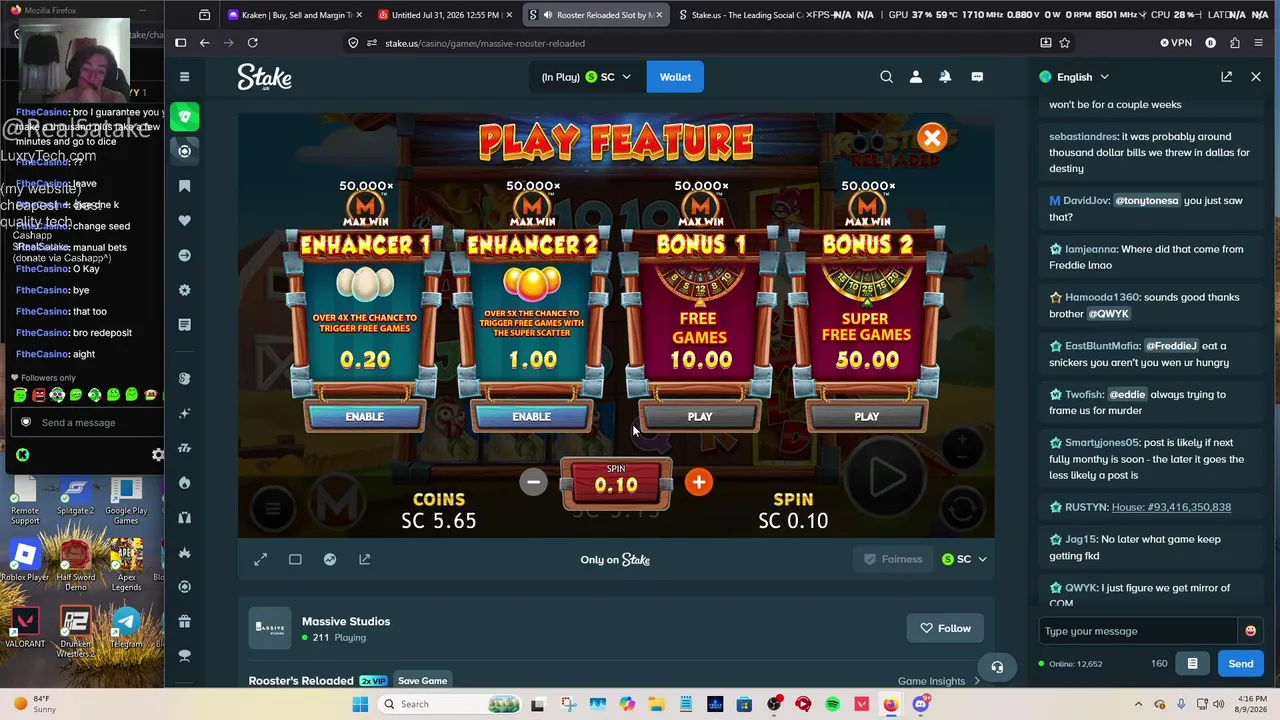Viewport: 1280px width, 720px height.
Task: Select the green shield sidebar icon
Action: click(184, 117)
